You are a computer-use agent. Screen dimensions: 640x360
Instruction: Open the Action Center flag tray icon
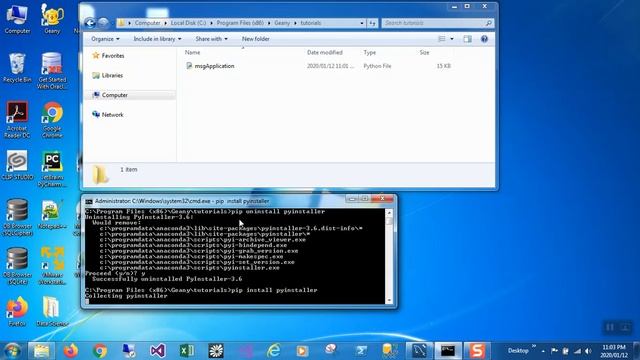[554, 351]
